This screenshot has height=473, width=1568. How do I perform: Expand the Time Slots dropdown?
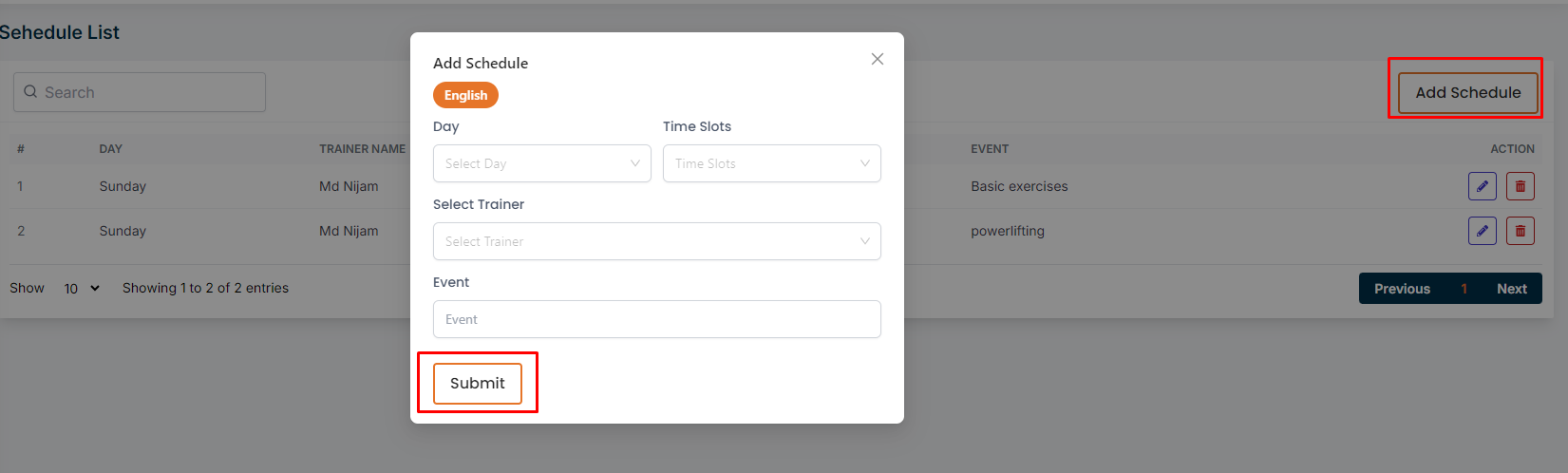coord(771,163)
